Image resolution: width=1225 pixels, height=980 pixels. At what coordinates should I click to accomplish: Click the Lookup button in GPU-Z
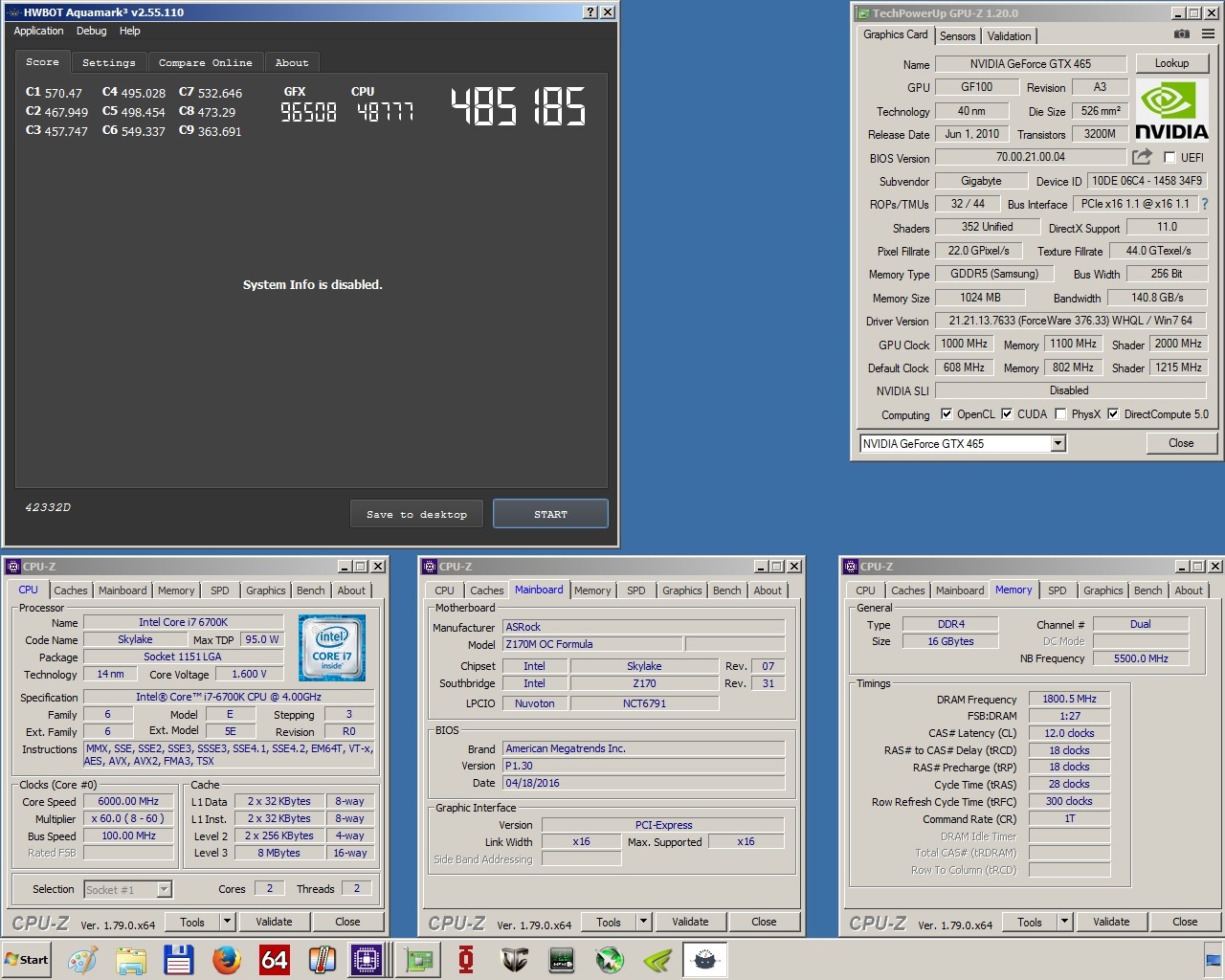click(x=1171, y=63)
